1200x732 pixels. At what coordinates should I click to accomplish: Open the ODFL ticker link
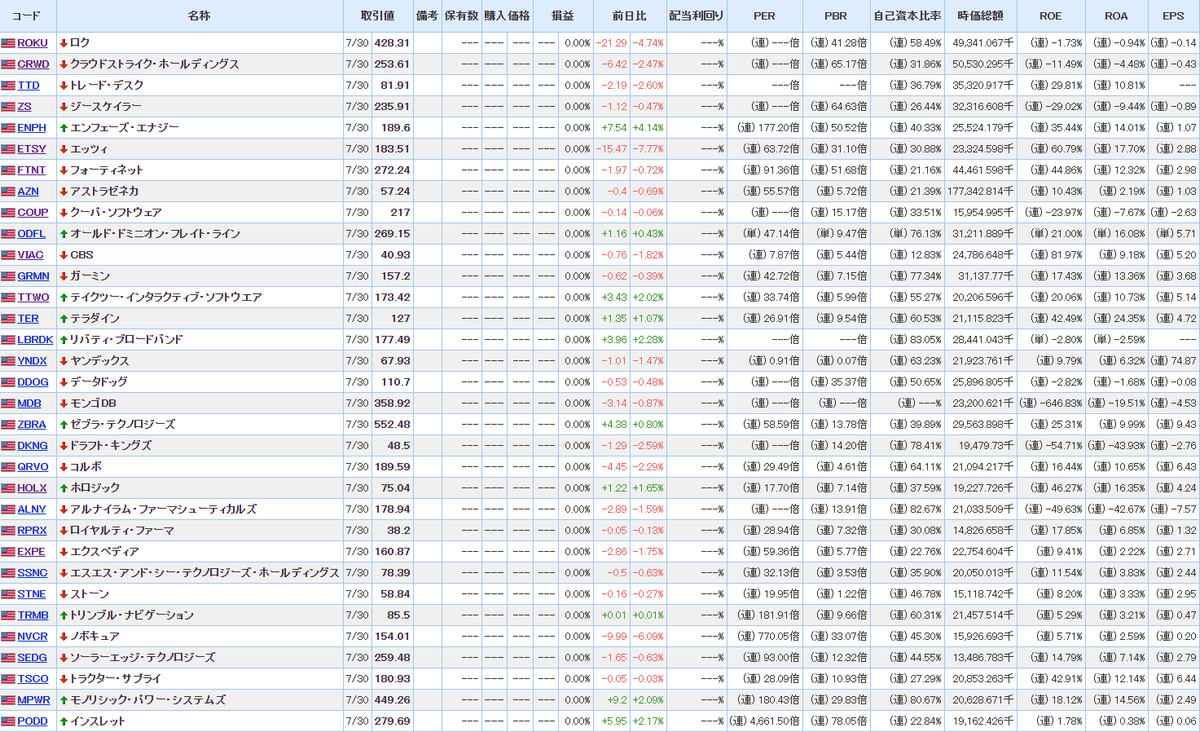31,234
